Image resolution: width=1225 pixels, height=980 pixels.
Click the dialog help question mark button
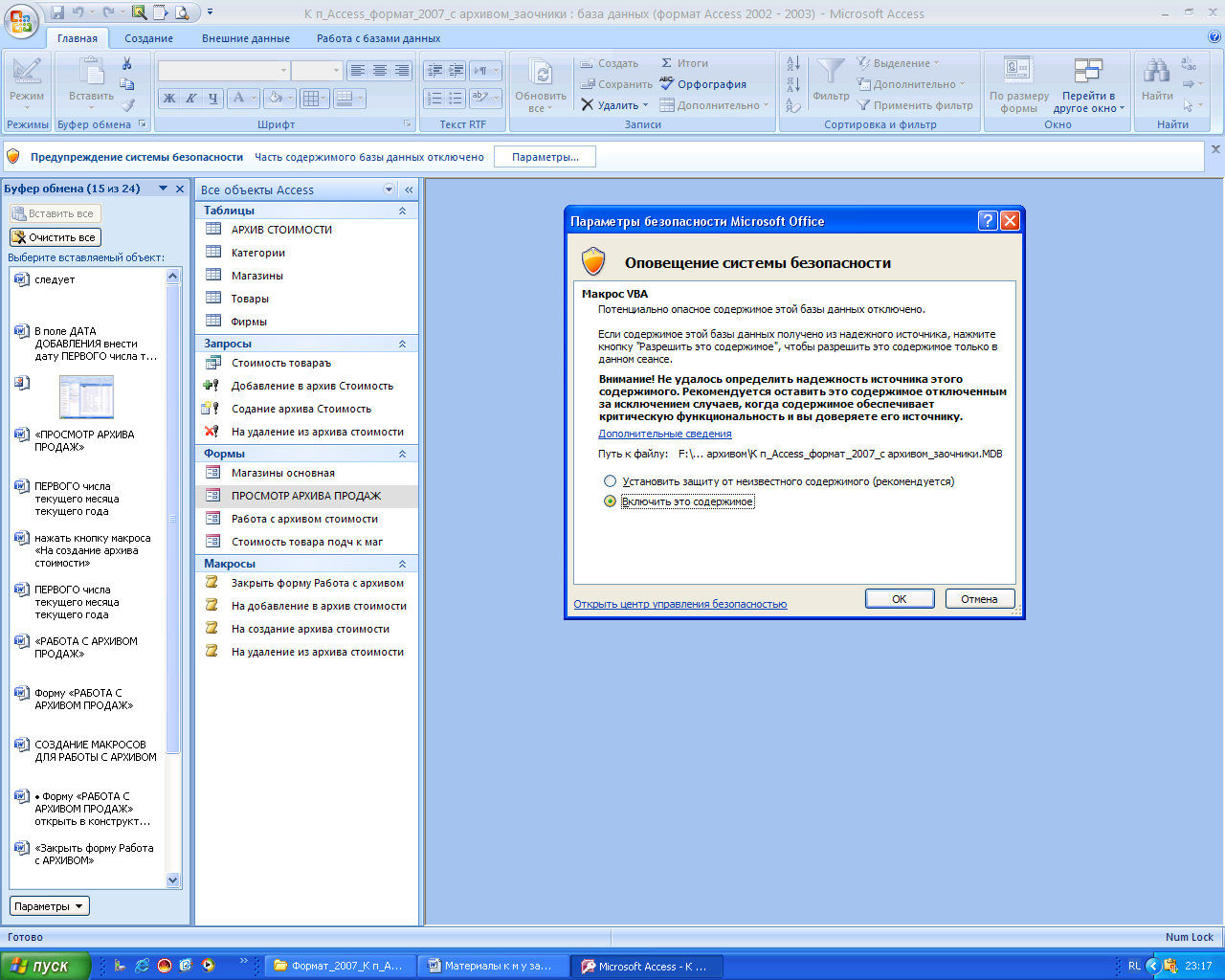click(988, 221)
